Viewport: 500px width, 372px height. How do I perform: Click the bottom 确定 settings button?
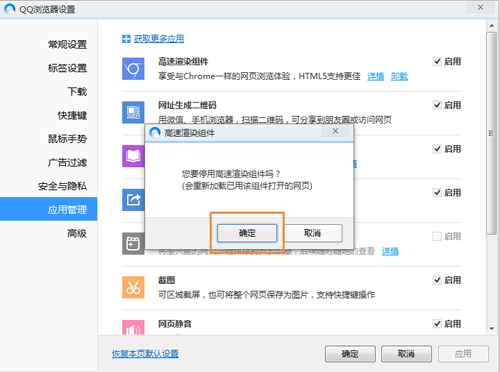(x=350, y=354)
